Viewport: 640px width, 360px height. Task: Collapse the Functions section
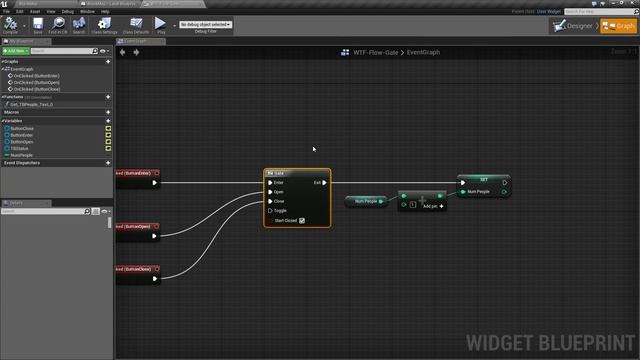[x=2, y=97]
